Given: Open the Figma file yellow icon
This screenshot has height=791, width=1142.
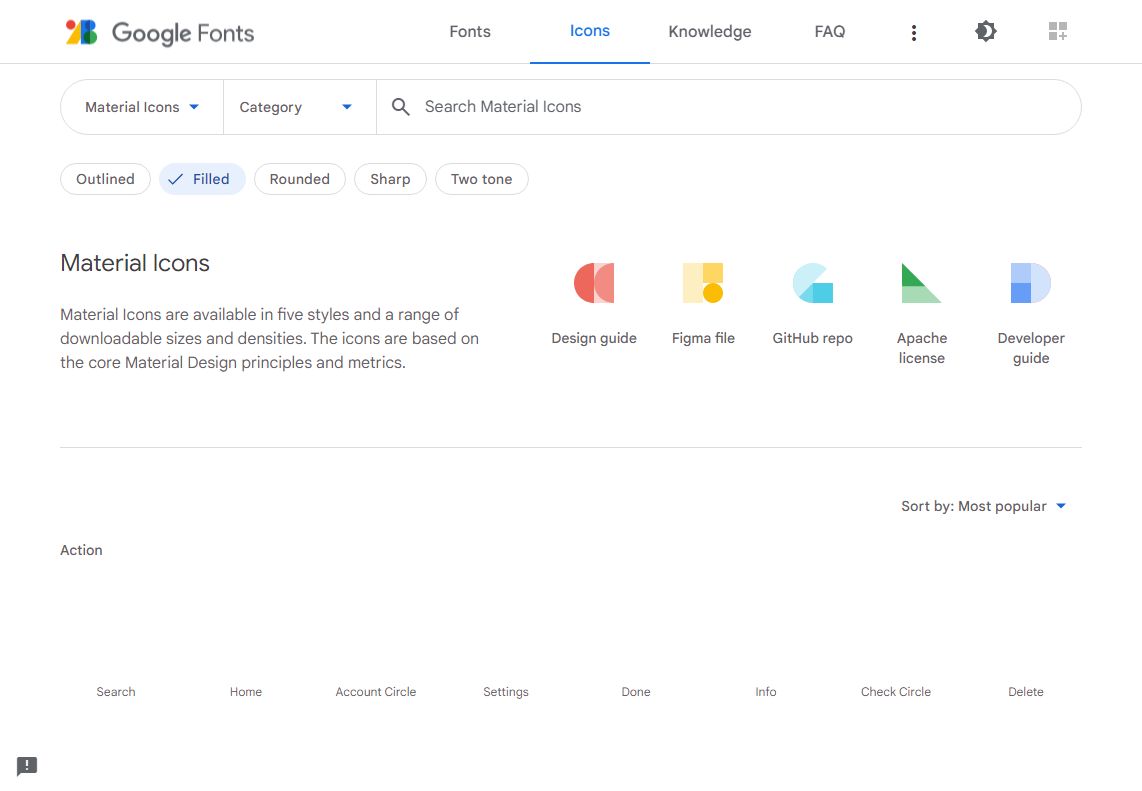Looking at the screenshot, I should 703,283.
